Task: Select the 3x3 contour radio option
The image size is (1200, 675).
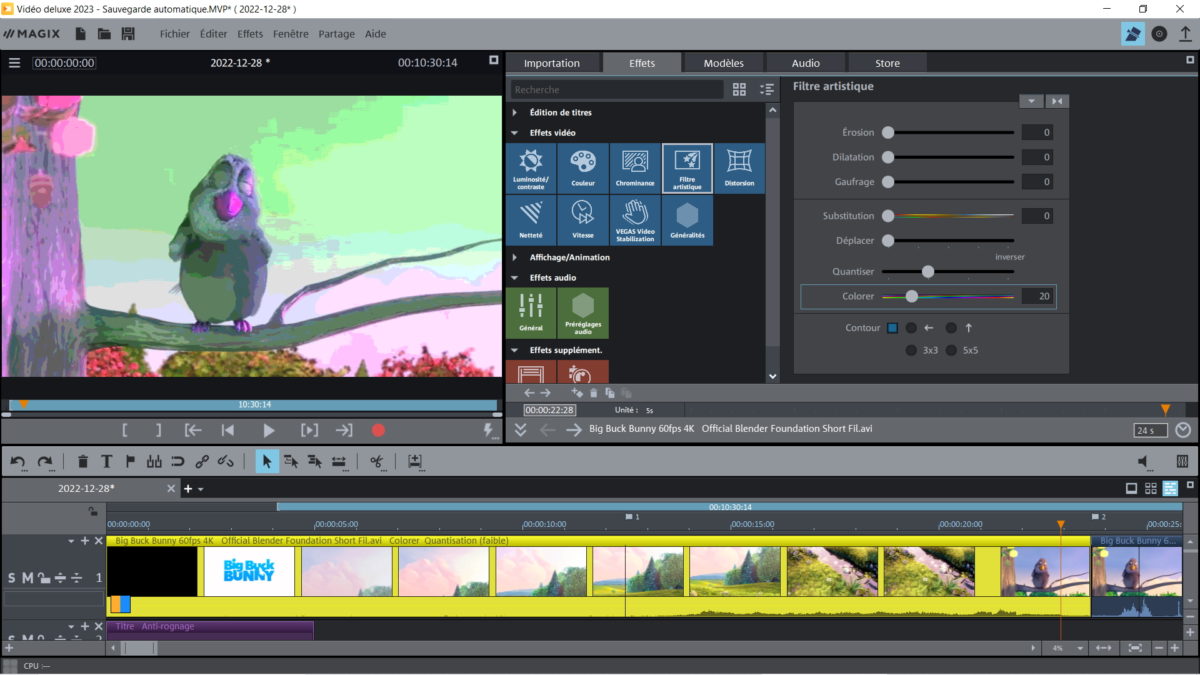Action: [911, 350]
